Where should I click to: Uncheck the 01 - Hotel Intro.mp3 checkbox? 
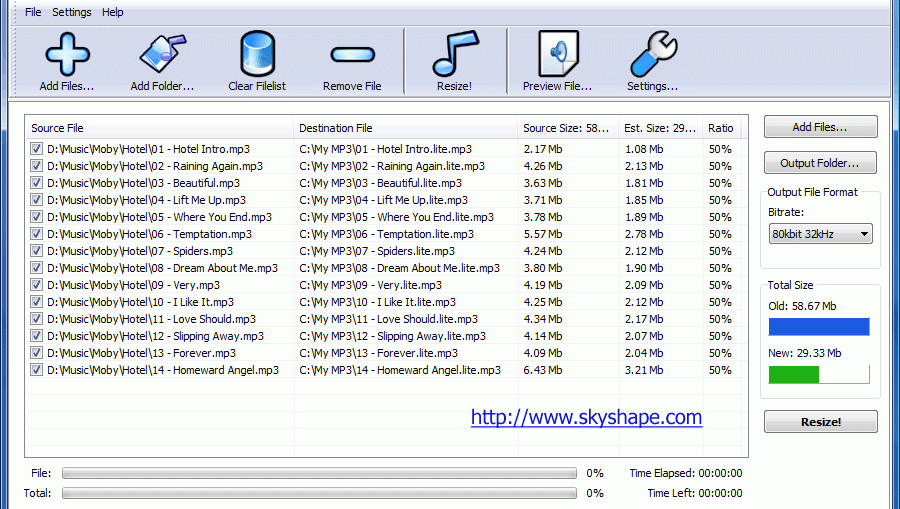click(x=37, y=149)
